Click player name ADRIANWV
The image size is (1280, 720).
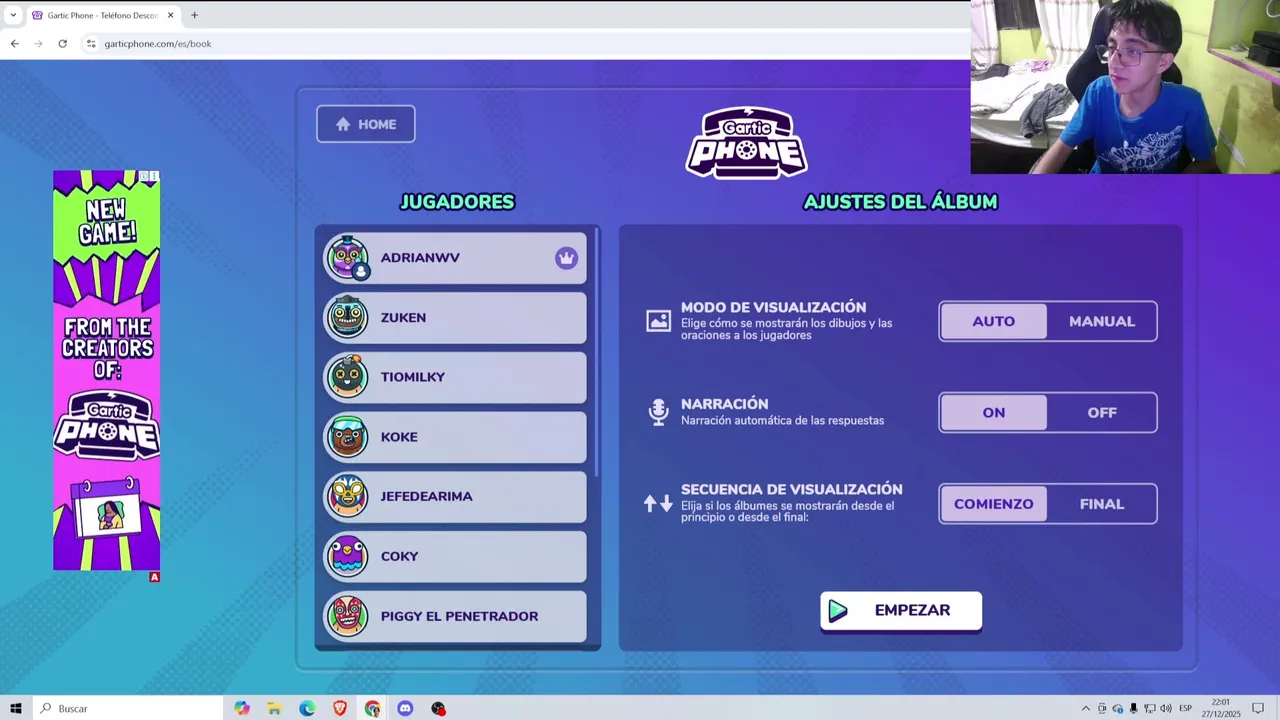[420, 258]
